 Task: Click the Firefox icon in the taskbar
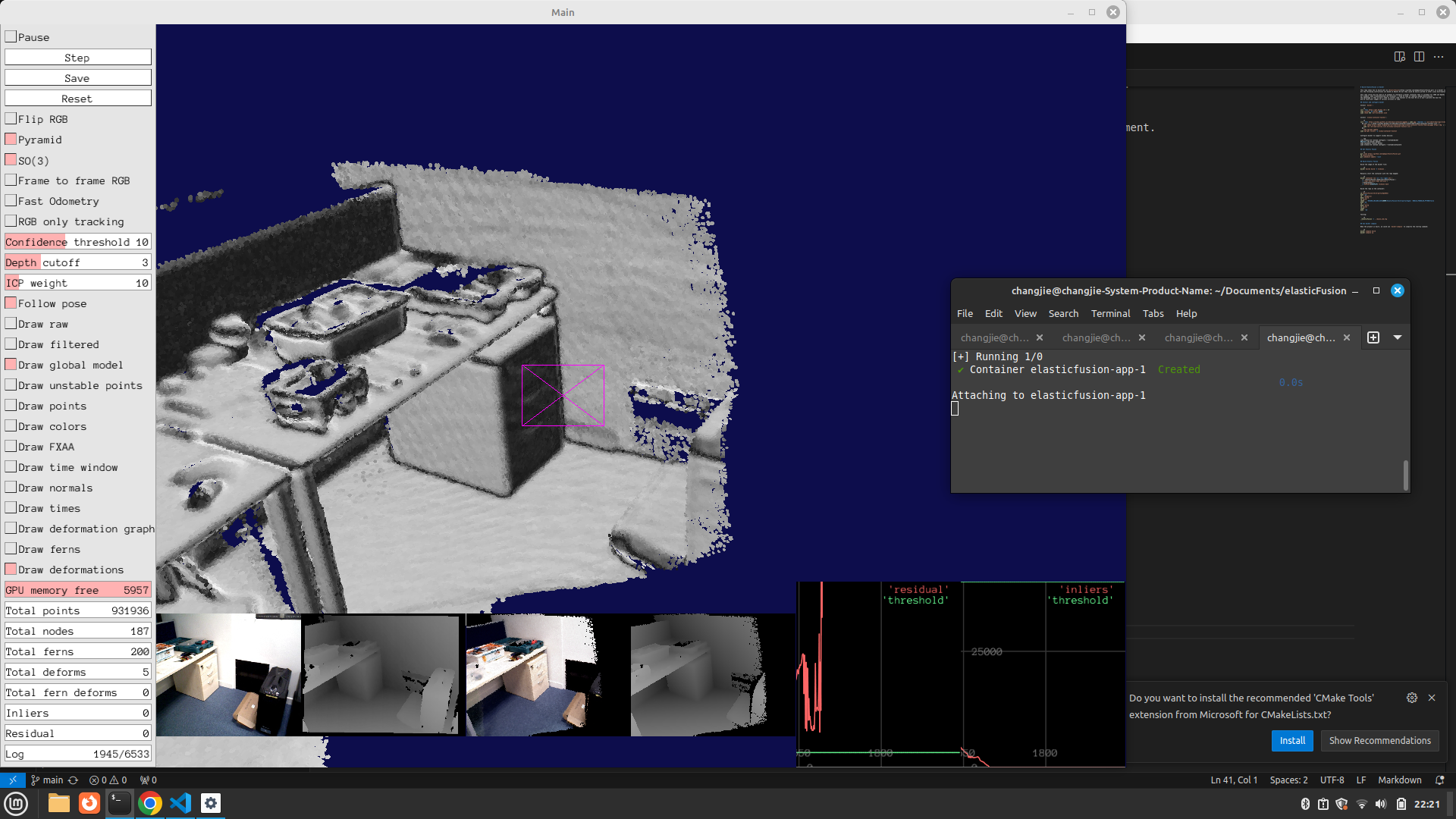89,803
